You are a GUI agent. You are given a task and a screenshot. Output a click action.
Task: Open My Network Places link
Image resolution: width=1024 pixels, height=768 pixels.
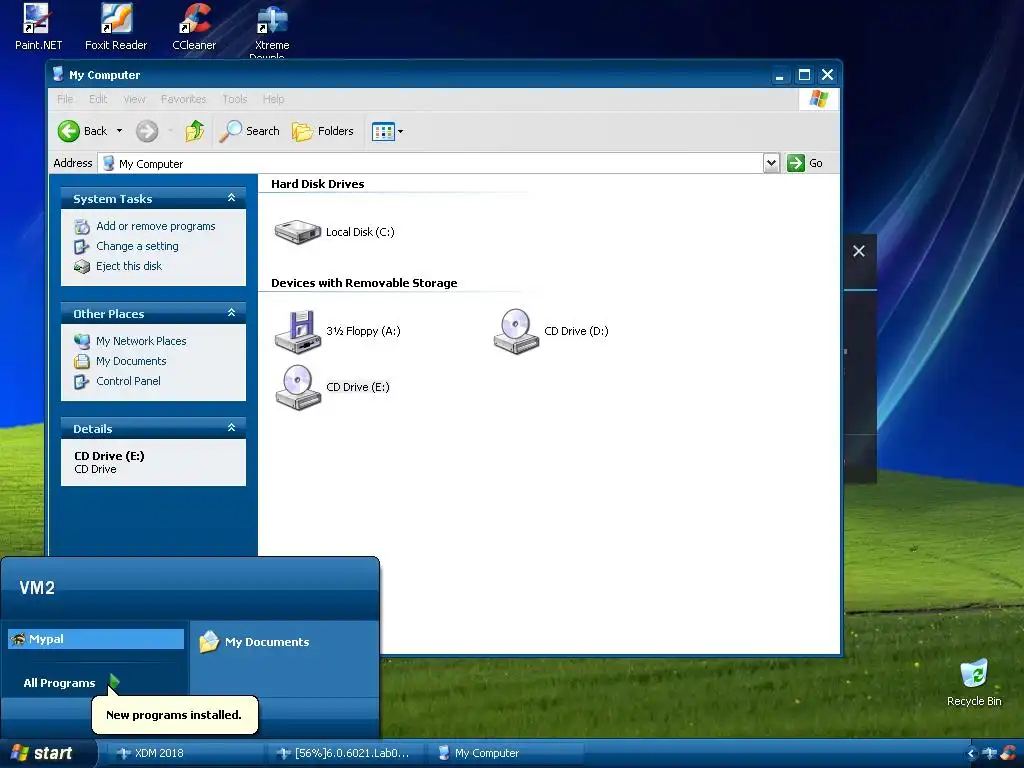pyautogui.click(x=141, y=341)
